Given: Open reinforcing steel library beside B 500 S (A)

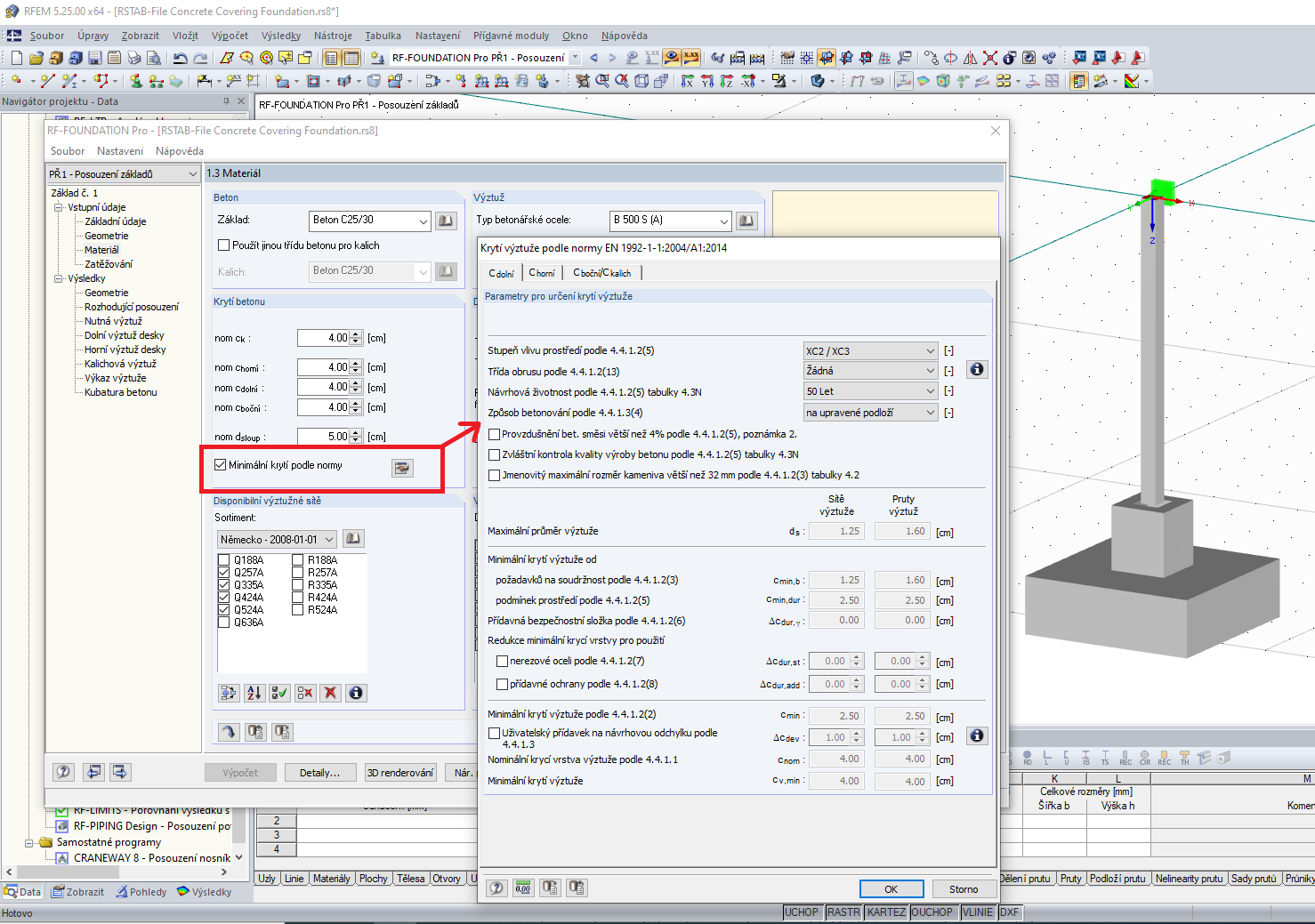Looking at the screenshot, I should (x=746, y=221).
